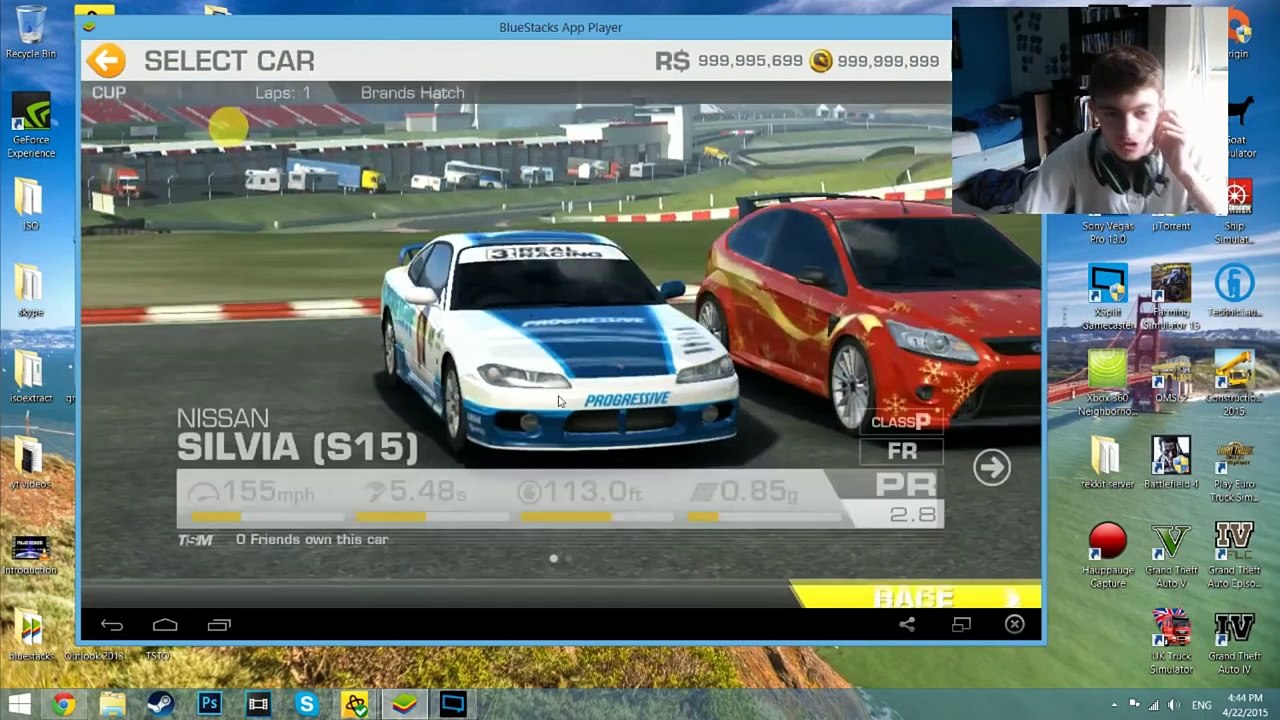Open XSplit Gamecaster desktop shortcut
The height and width of the screenshot is (720, 1280).
[1108, 298]
